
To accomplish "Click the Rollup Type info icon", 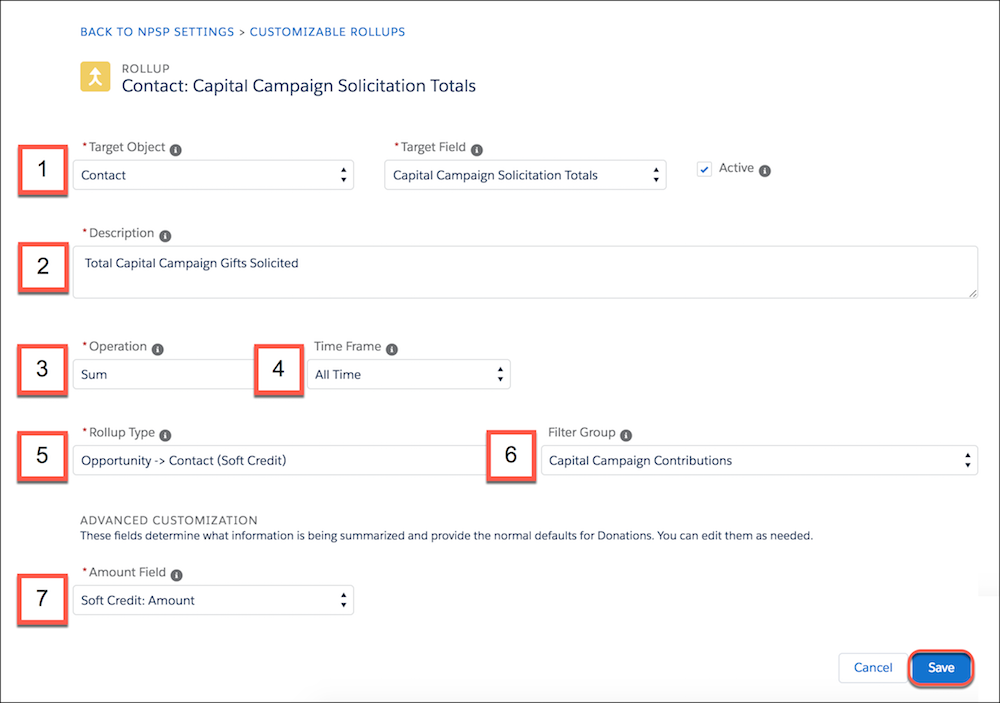I will [x=165, y=436].
